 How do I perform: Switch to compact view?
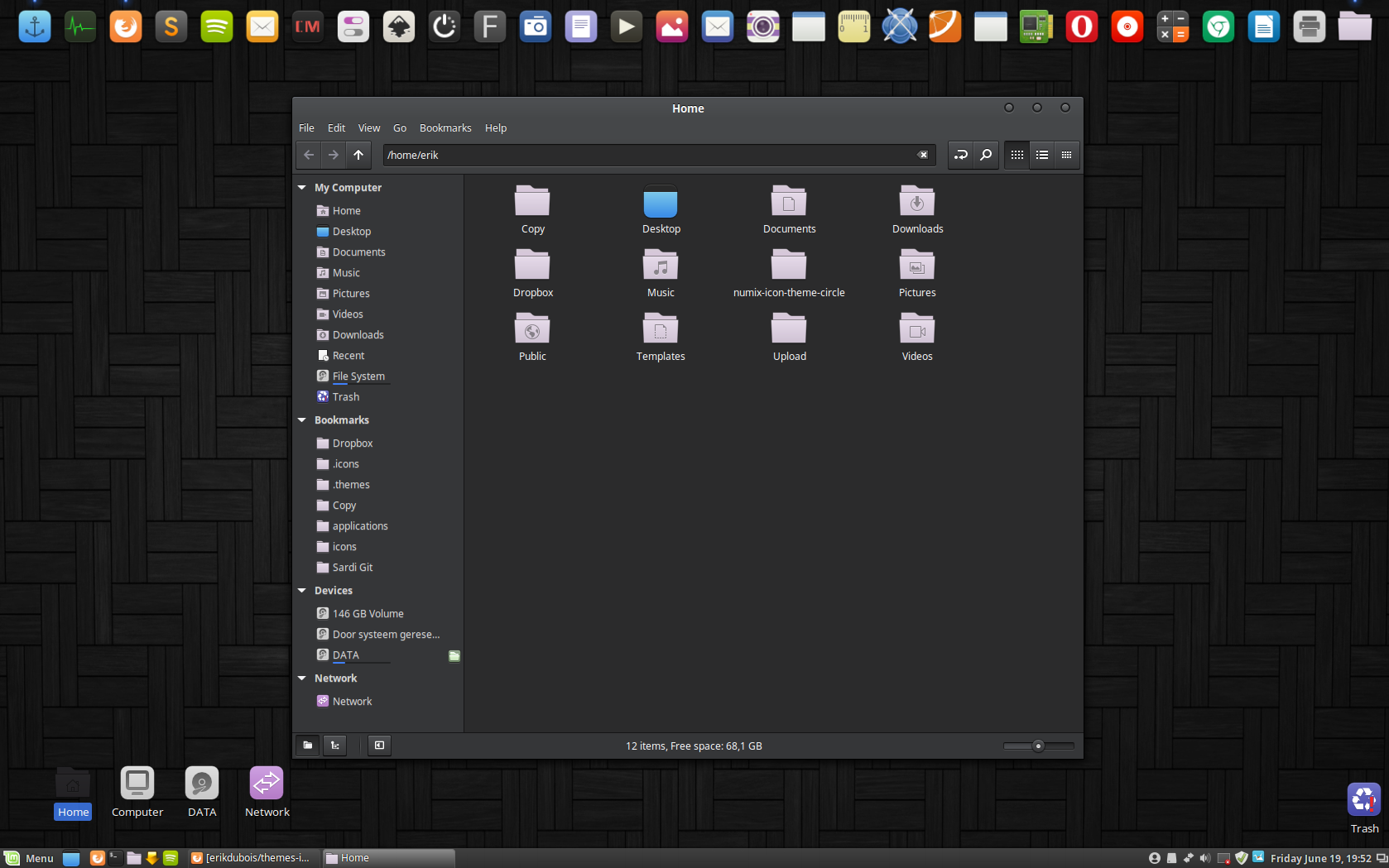pyautogui.click(x=1067, y=155)
